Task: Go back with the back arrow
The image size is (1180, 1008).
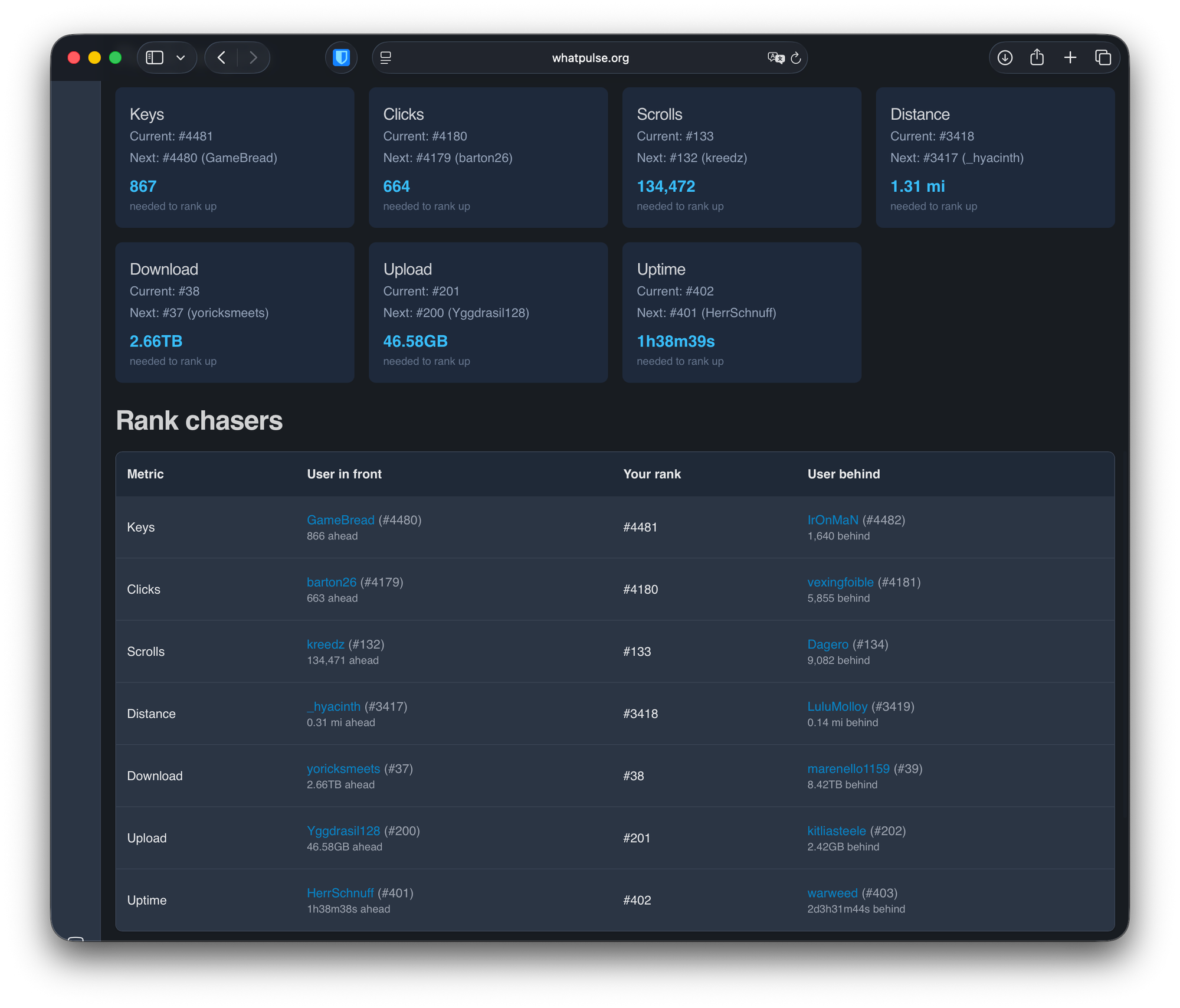Action: tap(222, 58)
